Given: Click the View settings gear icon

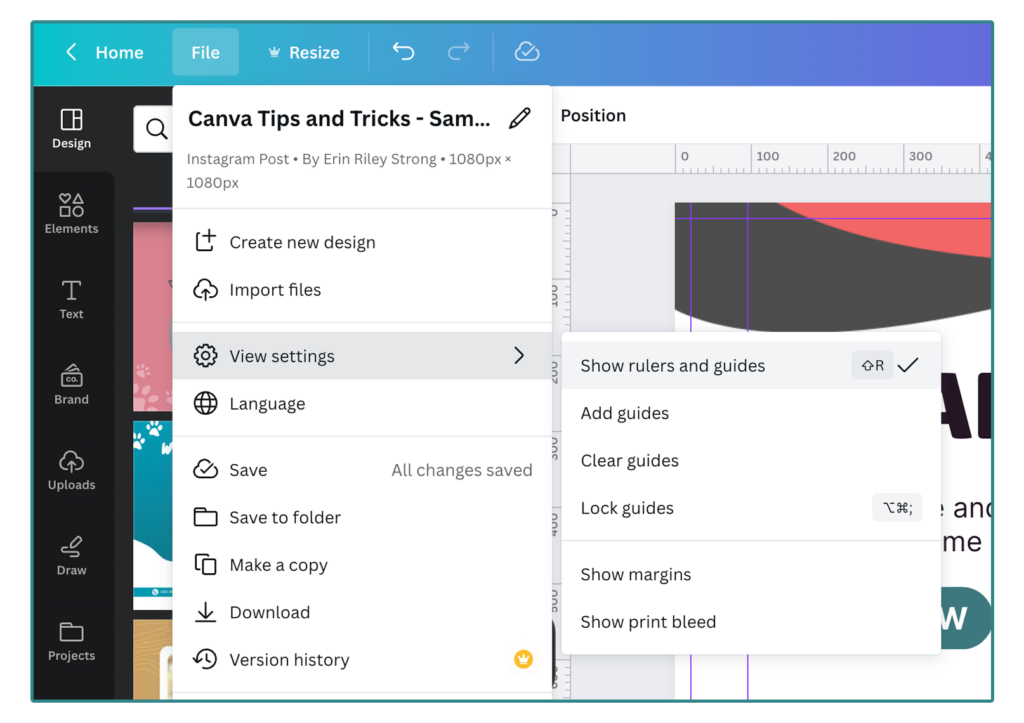Looking at the screenshot, I should [x=205, y=356].
